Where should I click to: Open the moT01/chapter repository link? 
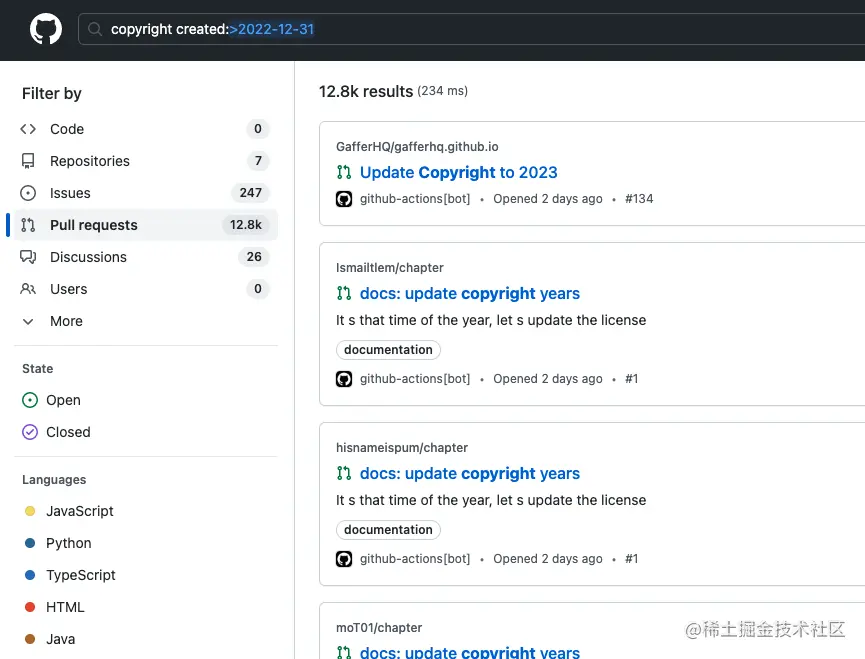[379, 628]
